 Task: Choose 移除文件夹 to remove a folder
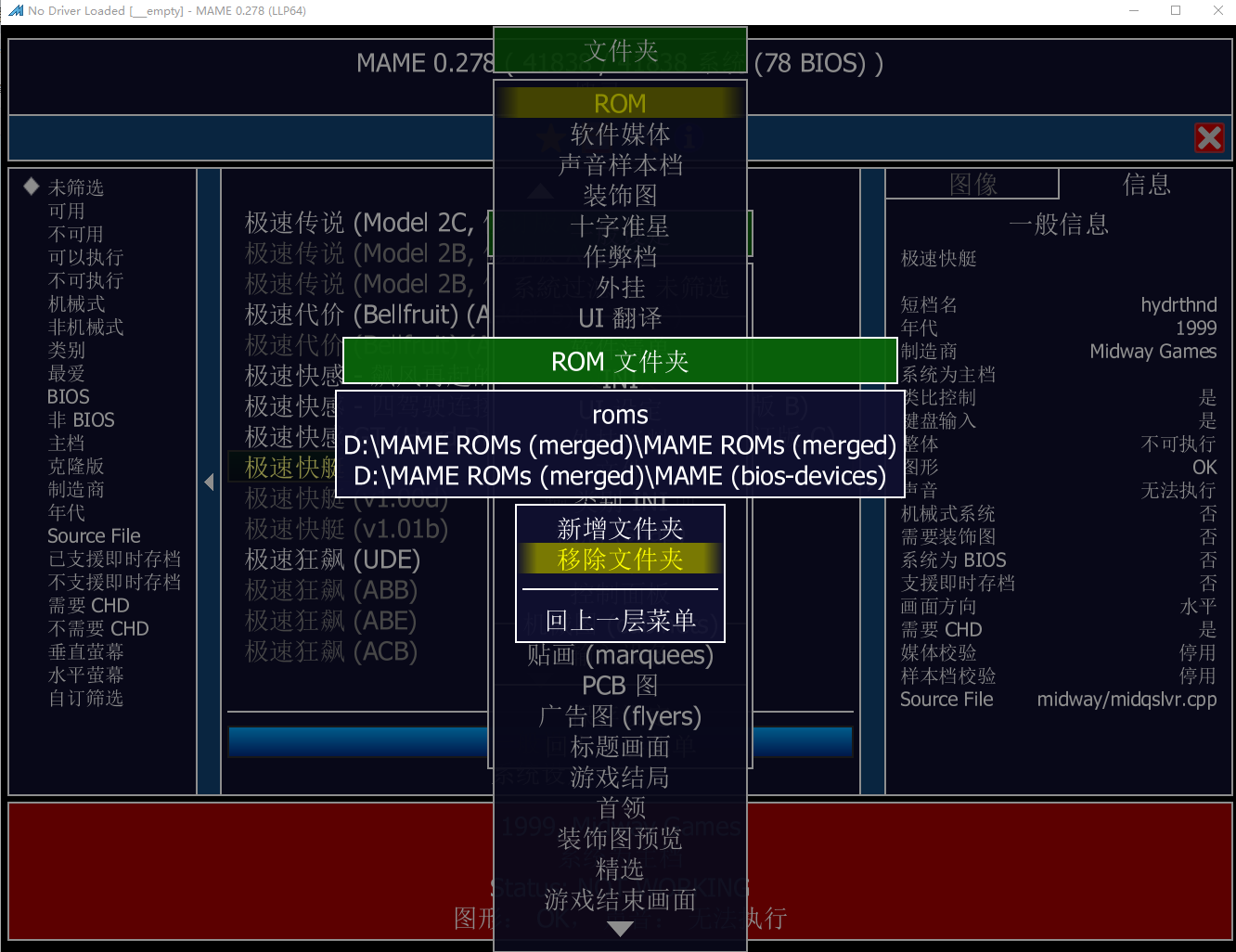pyautogui.click(x=620, y=559)
